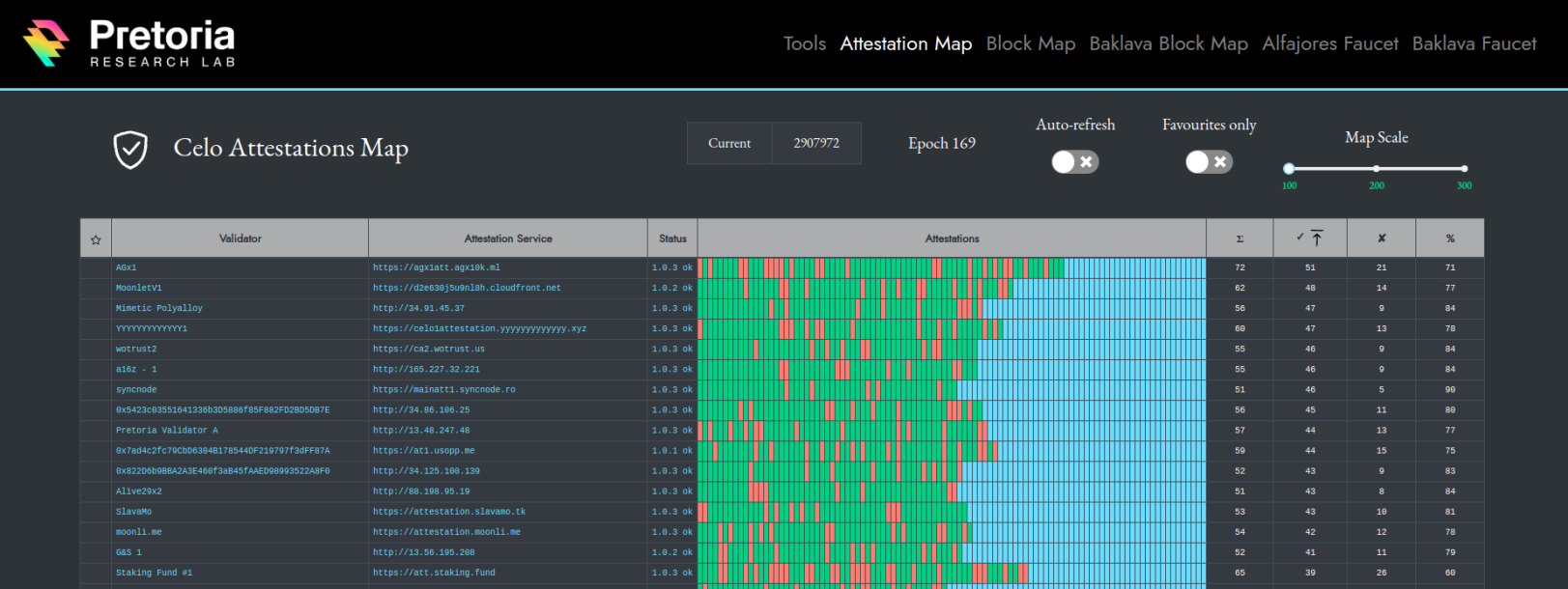The image size is (1568, 589).
Task: Open the Tools menu
Action: point(805,43)
